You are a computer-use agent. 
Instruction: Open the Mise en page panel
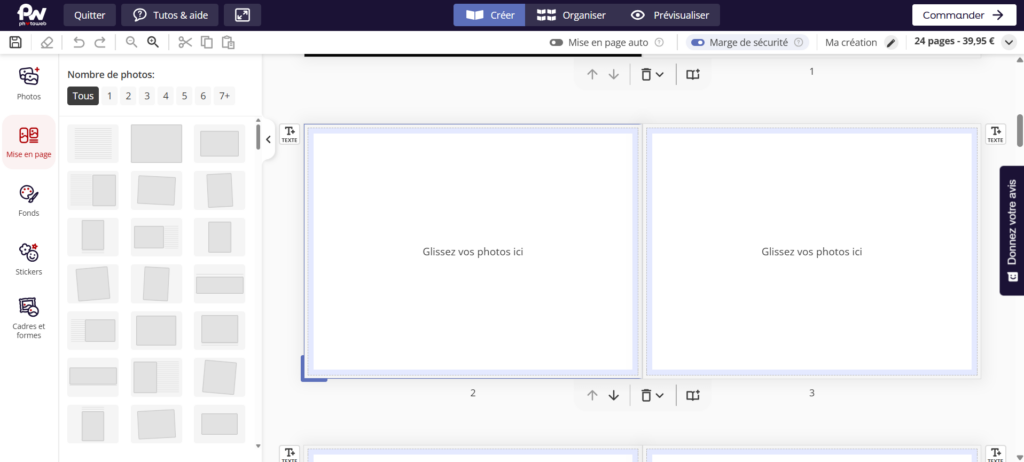[x=29, y=142]
